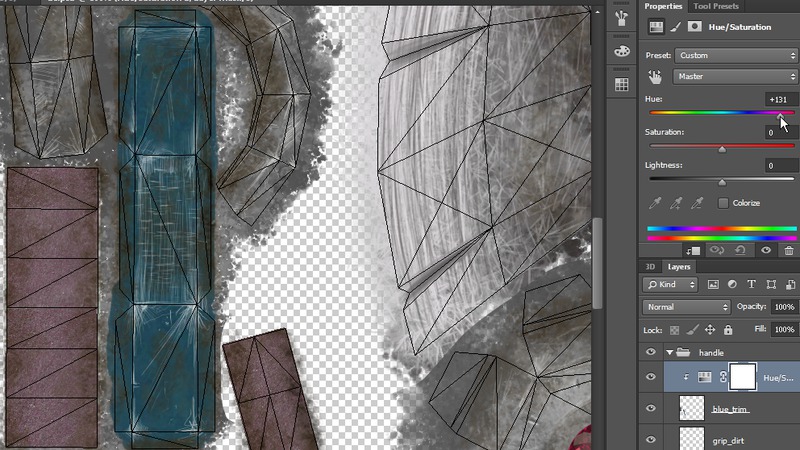This screenshot has width=800, height=450.
Task: Lock all with padlock icon
Action: click(x=728, y=330)
